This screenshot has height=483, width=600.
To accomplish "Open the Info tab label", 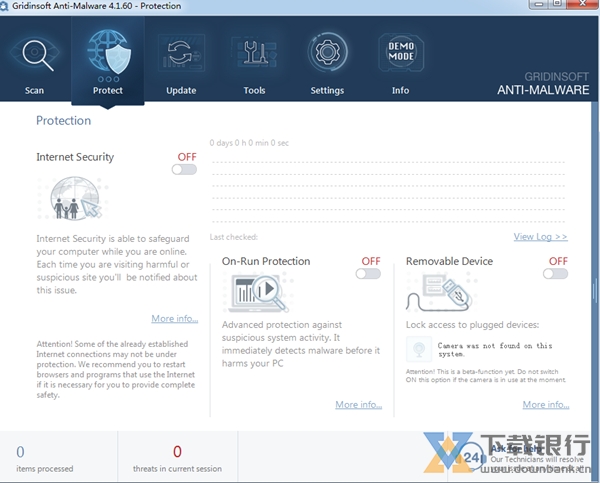I will [400, 91].
